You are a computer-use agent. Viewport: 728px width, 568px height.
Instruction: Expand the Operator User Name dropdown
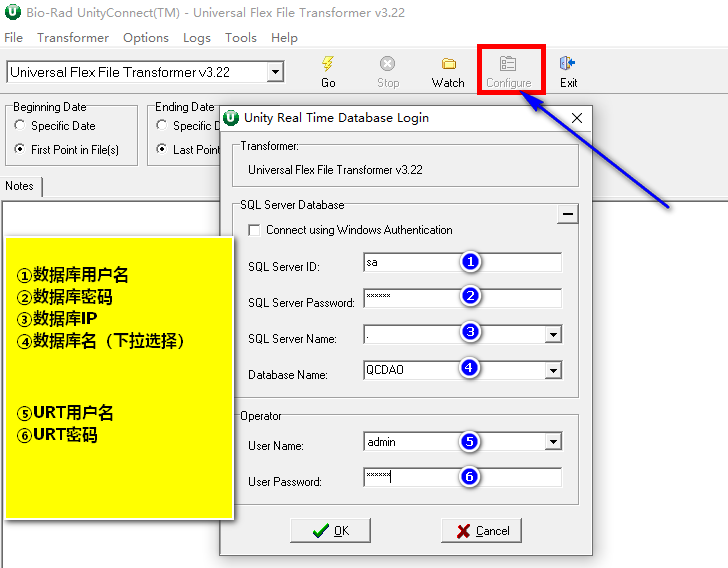(553, 442)
